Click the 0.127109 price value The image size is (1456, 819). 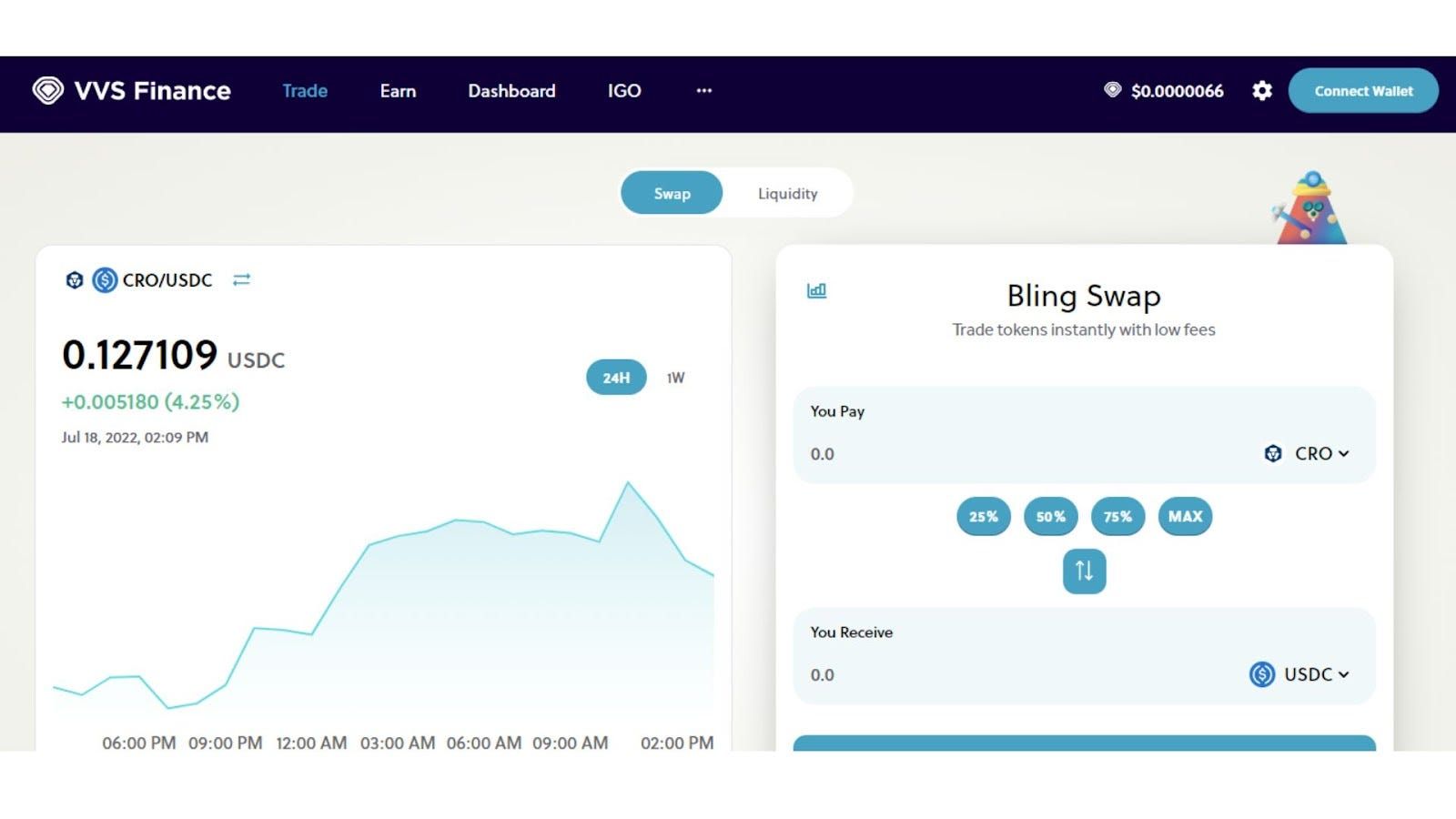pos(140,355)
